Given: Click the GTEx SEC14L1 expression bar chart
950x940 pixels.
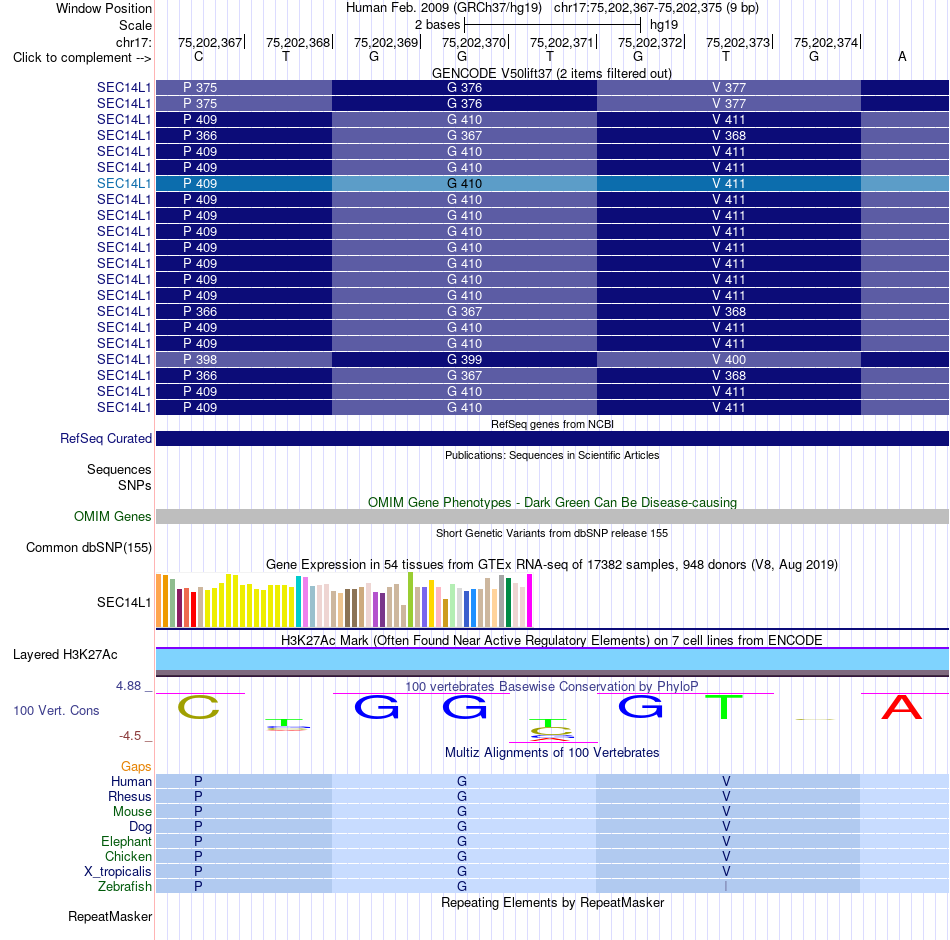Looking at the screenshot, I should [344, 600].
